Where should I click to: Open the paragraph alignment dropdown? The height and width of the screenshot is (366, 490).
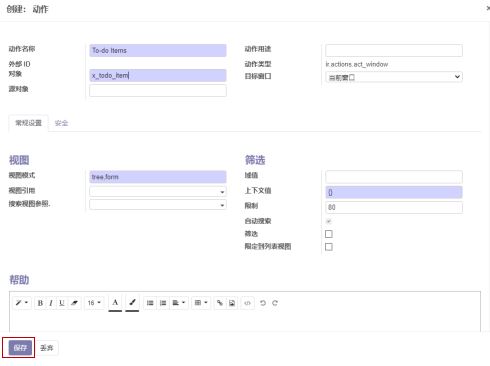click(x=179, y=303)
